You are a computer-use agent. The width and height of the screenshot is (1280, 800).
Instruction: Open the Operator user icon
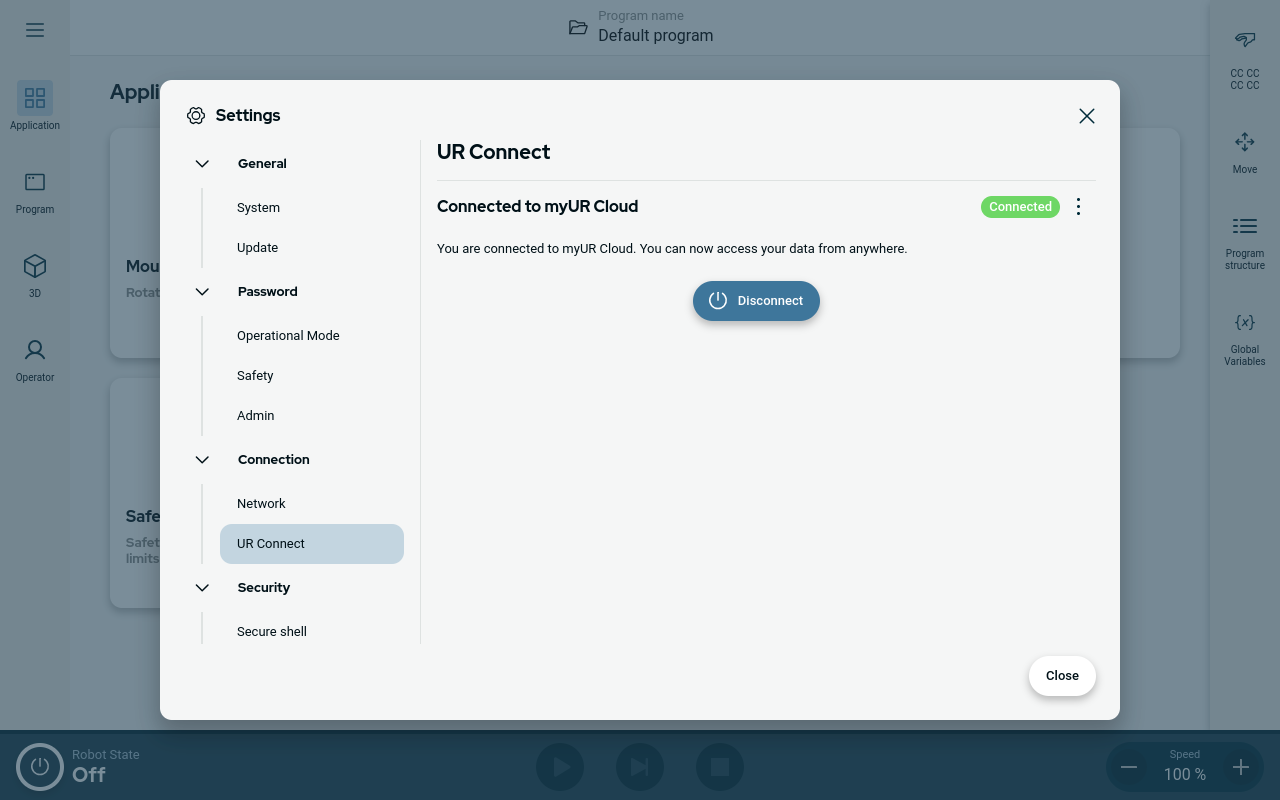[x=35, y=350]
